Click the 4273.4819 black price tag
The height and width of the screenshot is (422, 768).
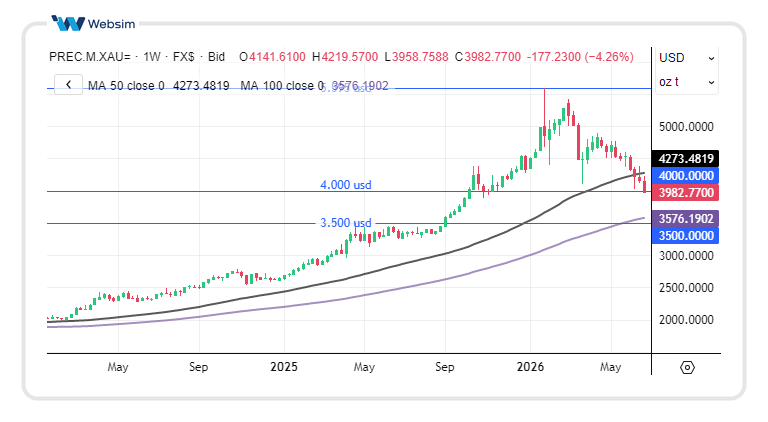pos(685,159)
